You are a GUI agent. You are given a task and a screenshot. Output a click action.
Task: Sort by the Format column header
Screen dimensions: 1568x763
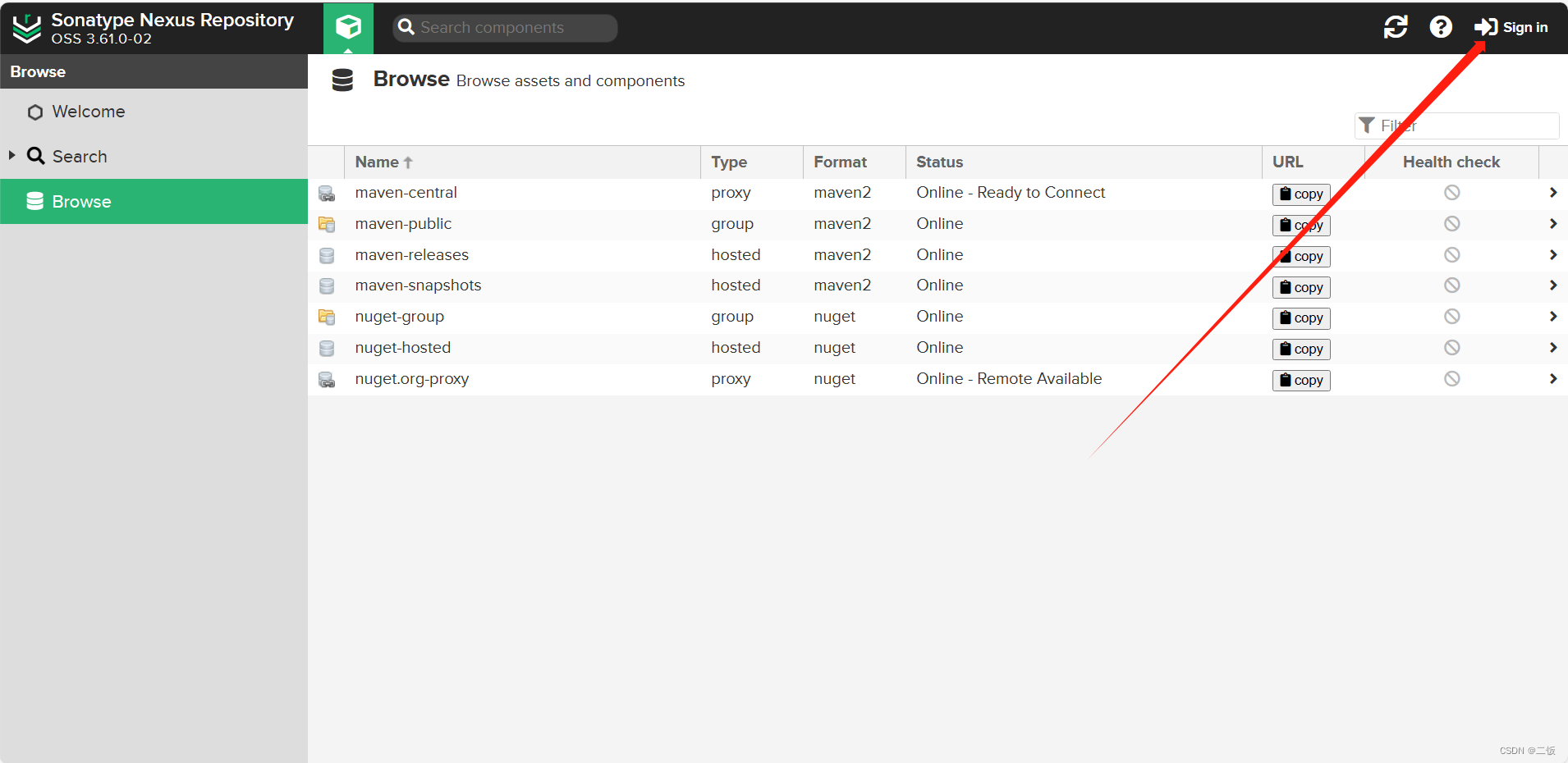(x=854, y=162)
